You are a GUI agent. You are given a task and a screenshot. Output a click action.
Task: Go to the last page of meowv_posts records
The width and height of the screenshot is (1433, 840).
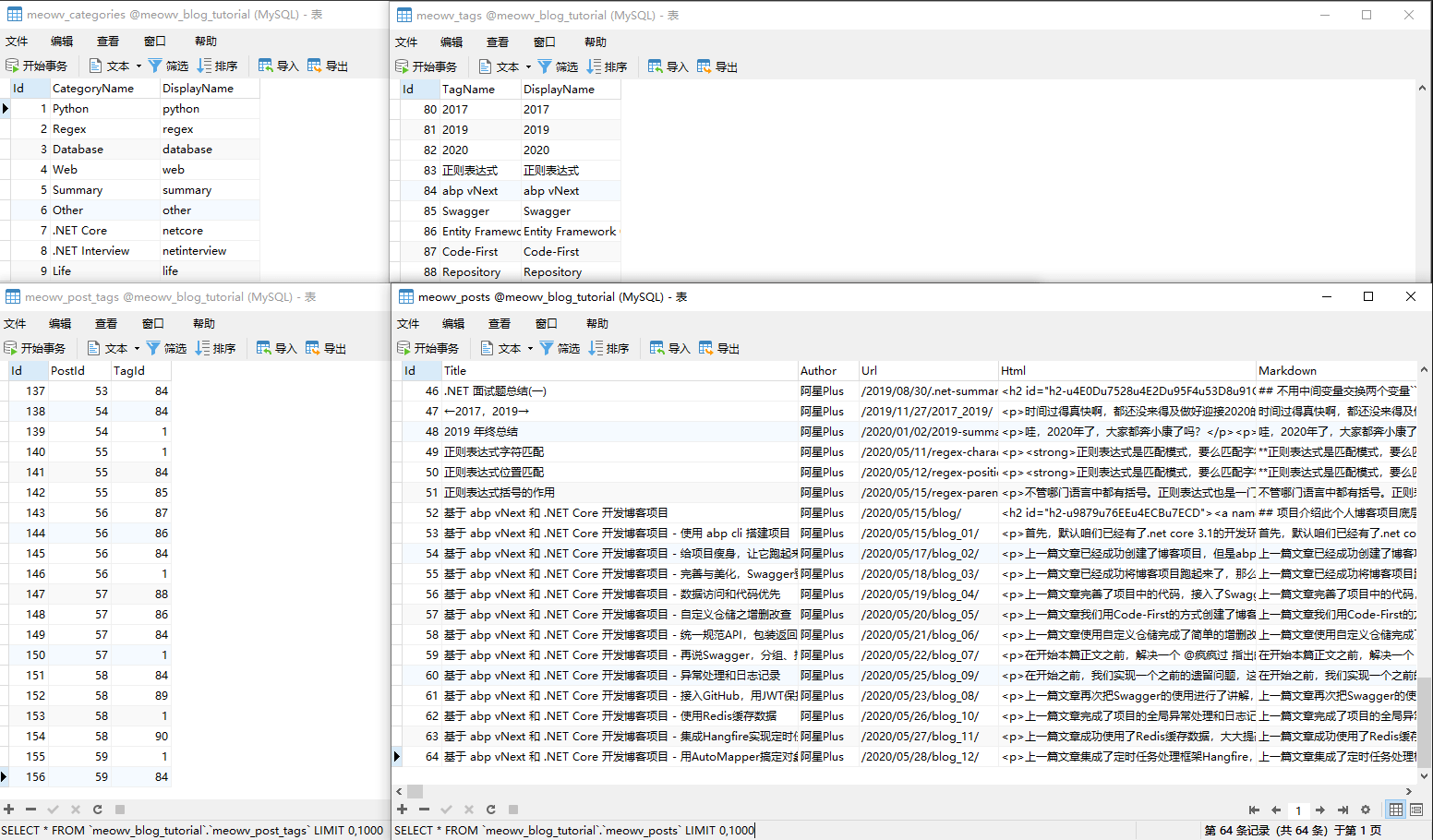(x=1343, y=810)
